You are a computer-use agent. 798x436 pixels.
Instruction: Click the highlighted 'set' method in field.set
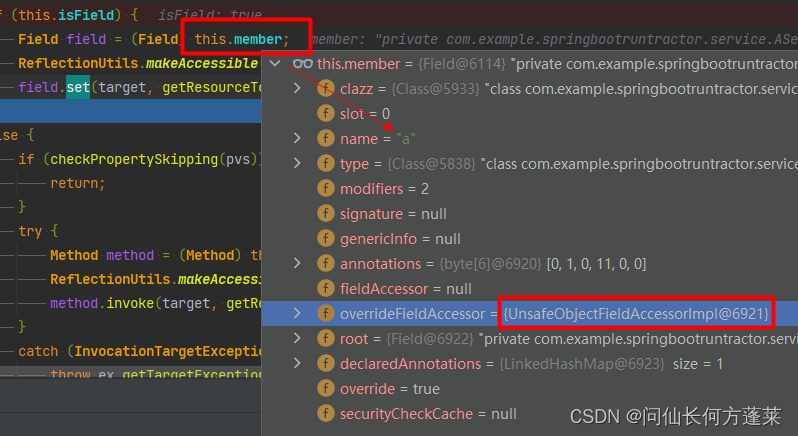[78, 87]
